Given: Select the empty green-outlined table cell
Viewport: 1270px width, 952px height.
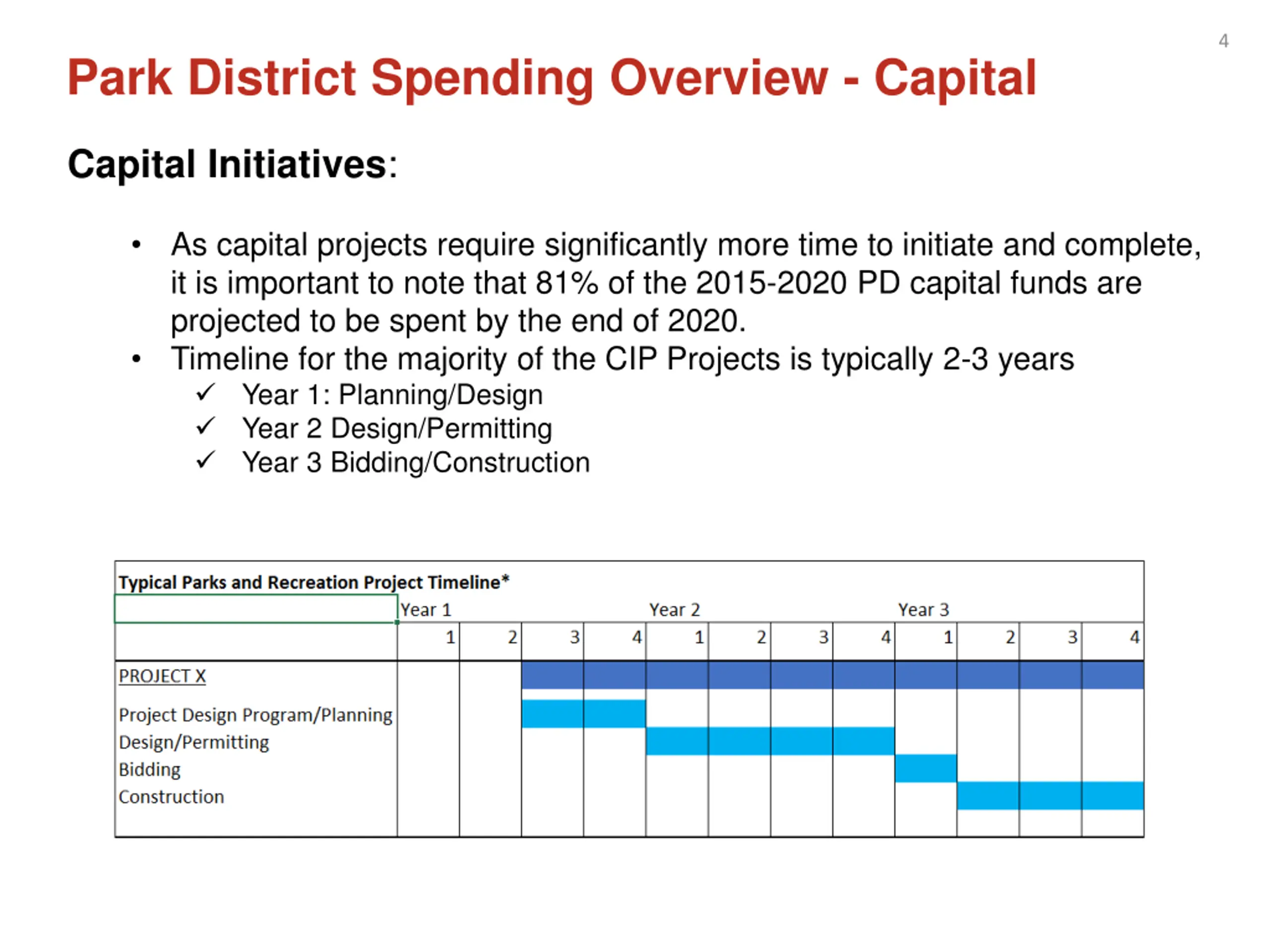Looking at the screenshot, I should click(256, 609).
